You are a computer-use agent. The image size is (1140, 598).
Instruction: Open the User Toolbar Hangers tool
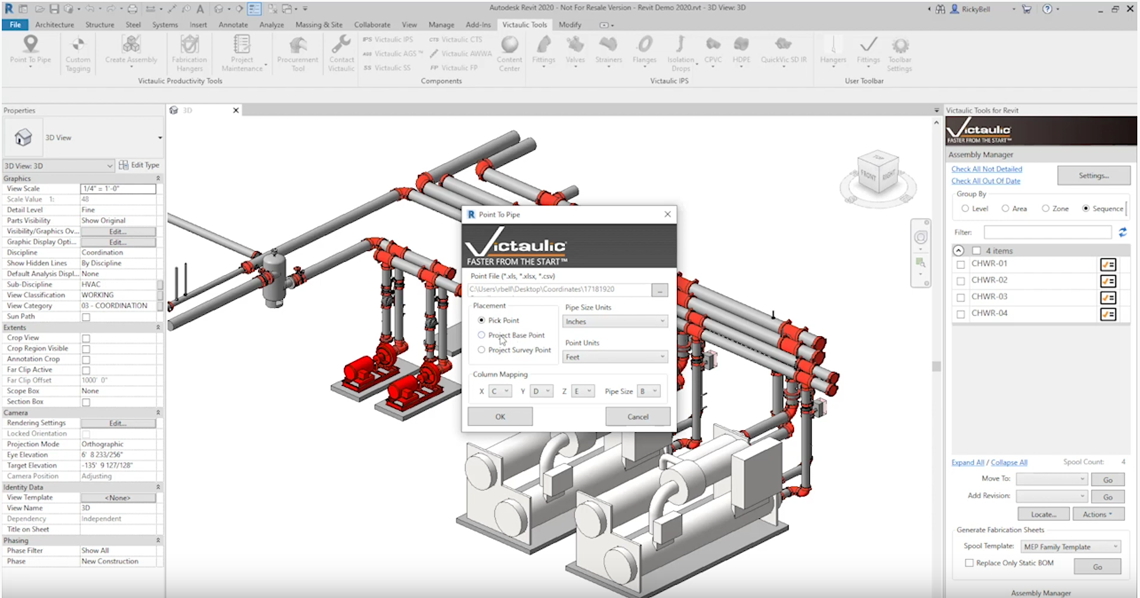point(833,52)
